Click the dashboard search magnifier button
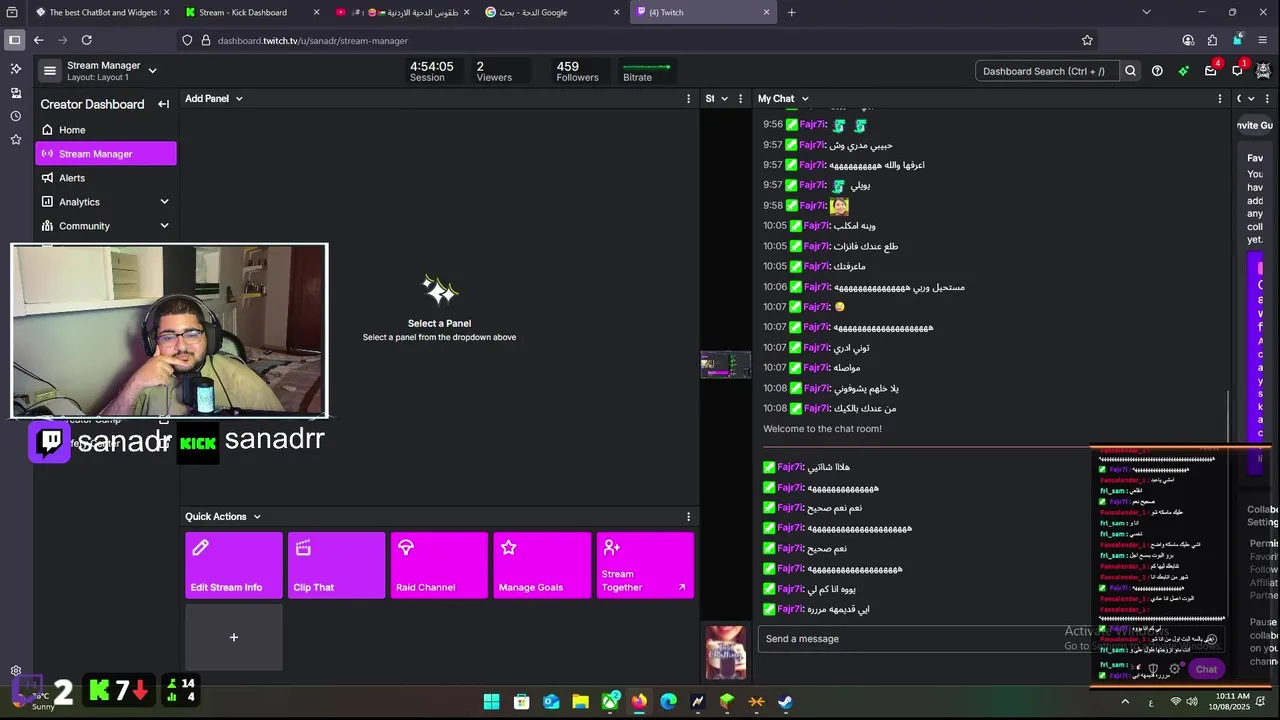1280x720 pixels. [x=1130, y=71]
